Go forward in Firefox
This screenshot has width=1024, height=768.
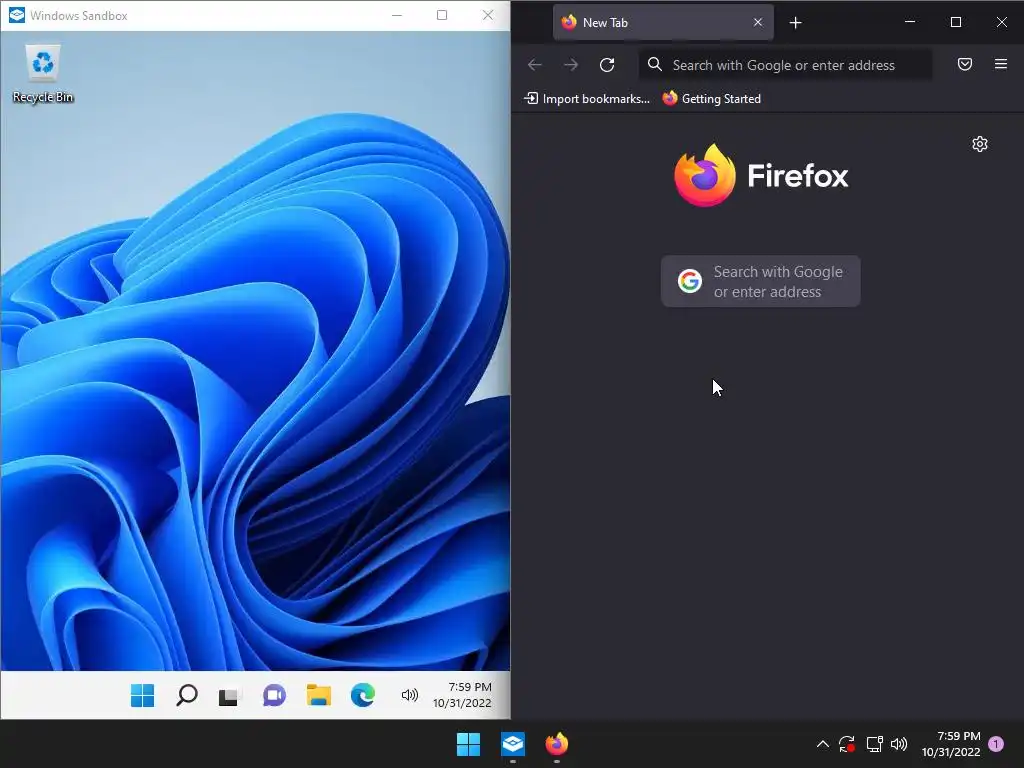[571, 64]
